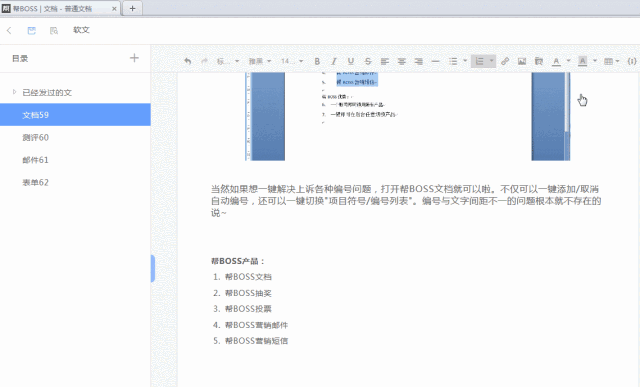This screenshot has height=387, width=640.
Task: Open the table options dropdown arrow
Action: click(618, 61)
